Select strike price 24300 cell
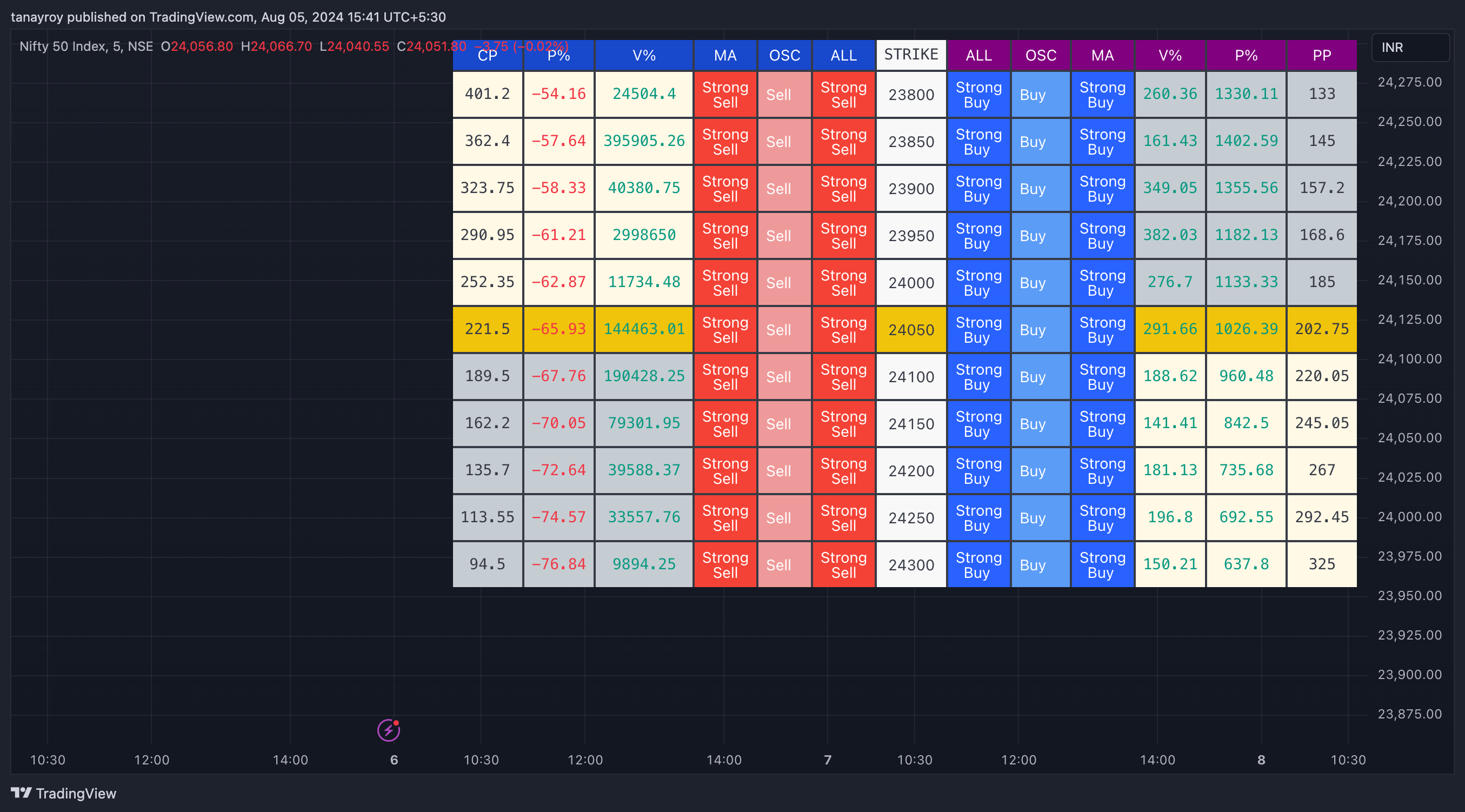 [x=911, y=564]
